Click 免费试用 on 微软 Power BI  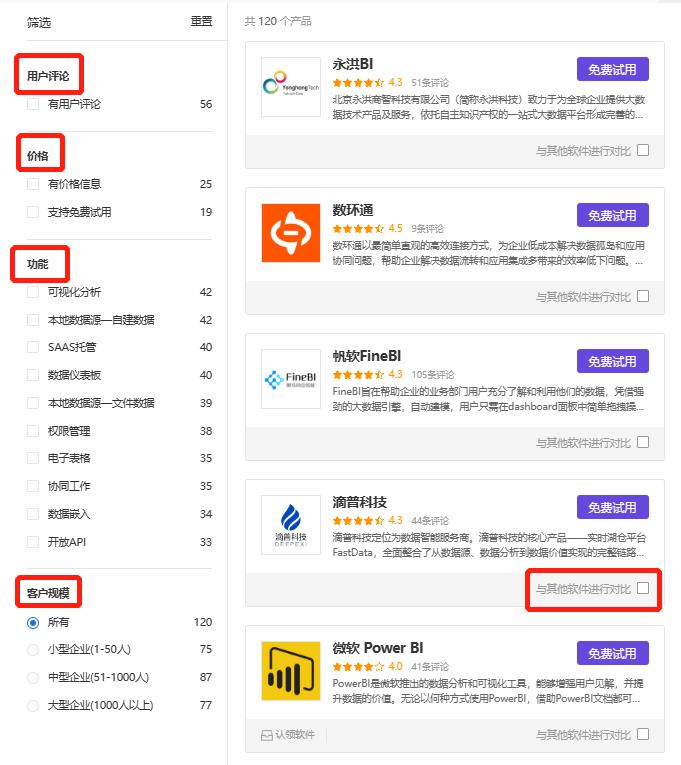pyautogui.click(x=613, y=653)
